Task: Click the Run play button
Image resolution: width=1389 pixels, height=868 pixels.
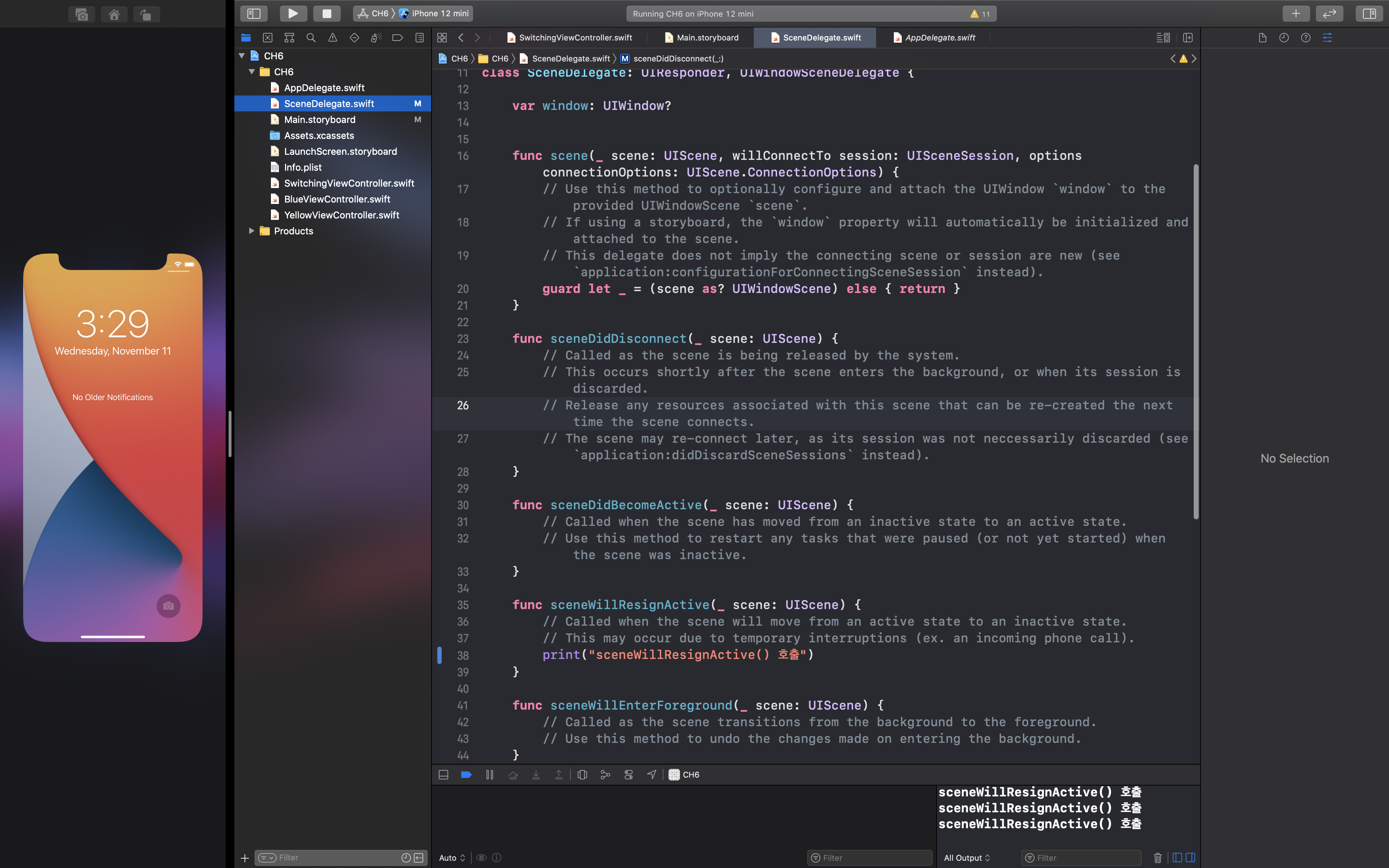Action: coord(293,13)
